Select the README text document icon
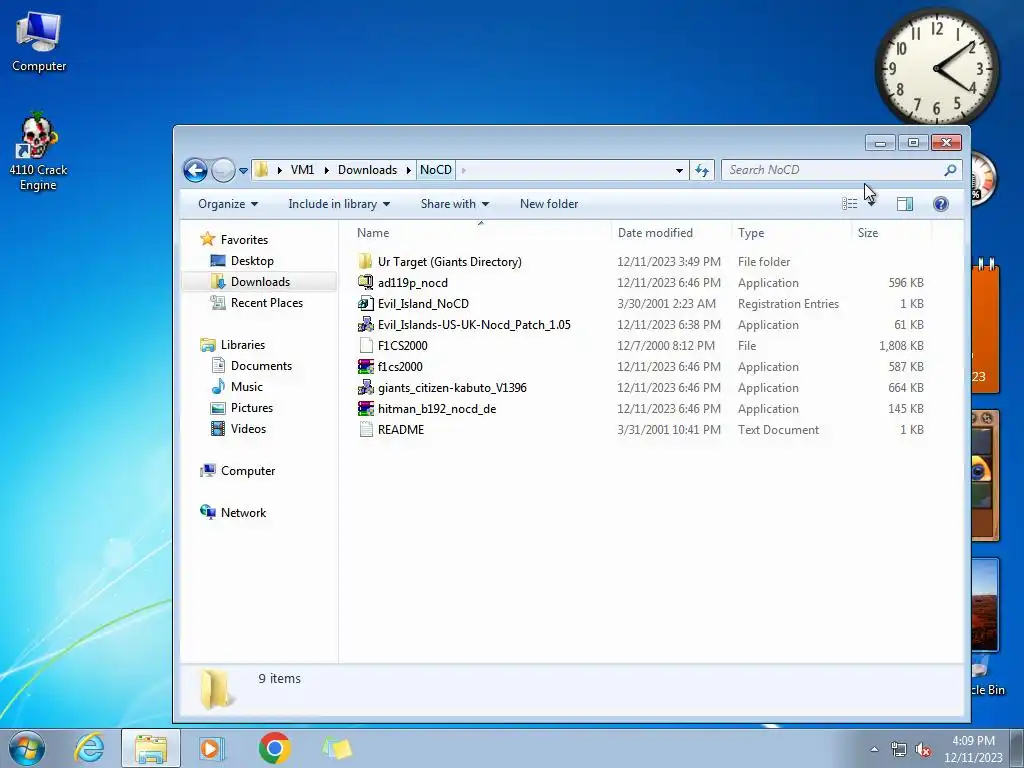 366,430
